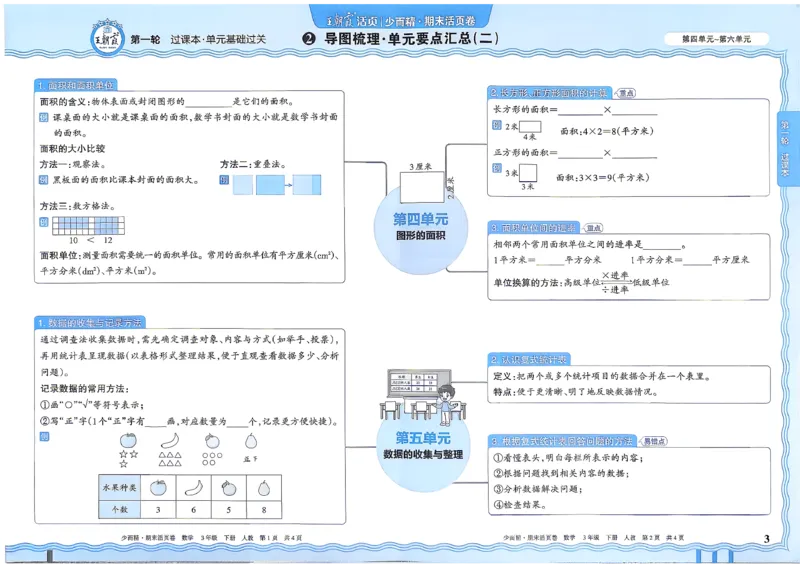This screenshot has height=566, width=800.
Task: Select the 第一轮 过课本 side tab
Action: pos(785,147)
